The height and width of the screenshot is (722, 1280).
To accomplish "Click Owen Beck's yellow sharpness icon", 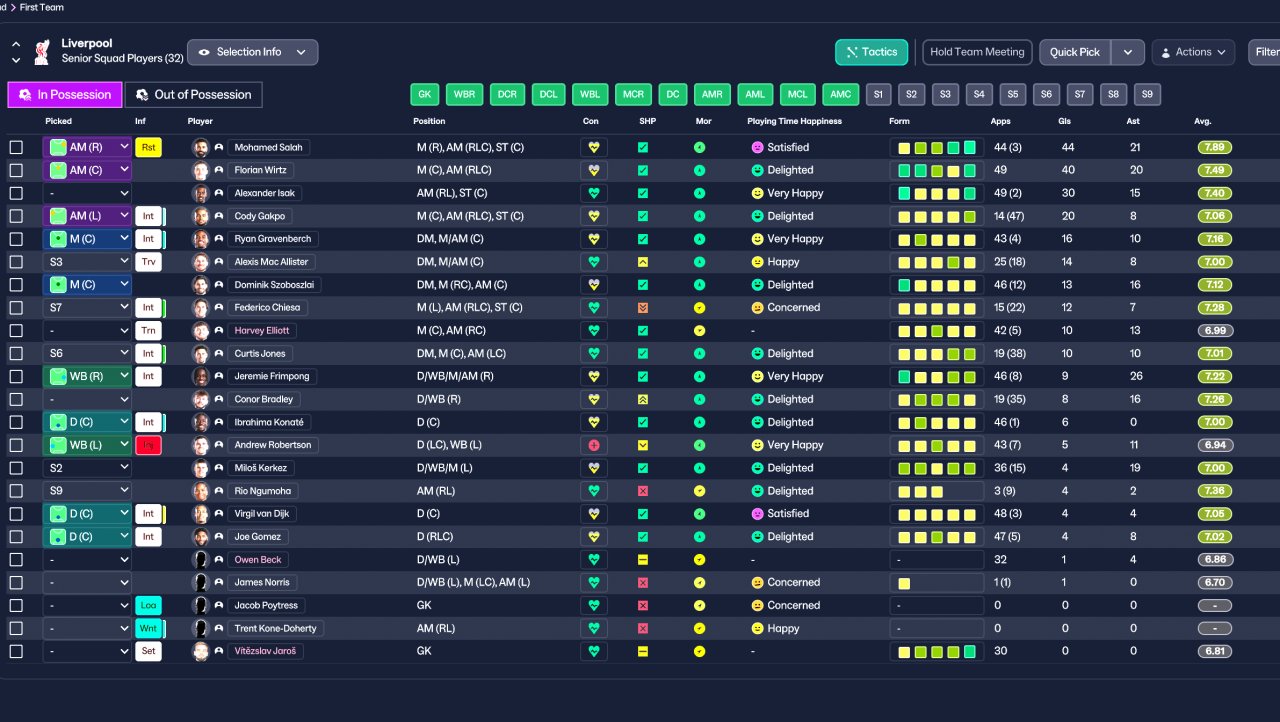I will (643, 560).
